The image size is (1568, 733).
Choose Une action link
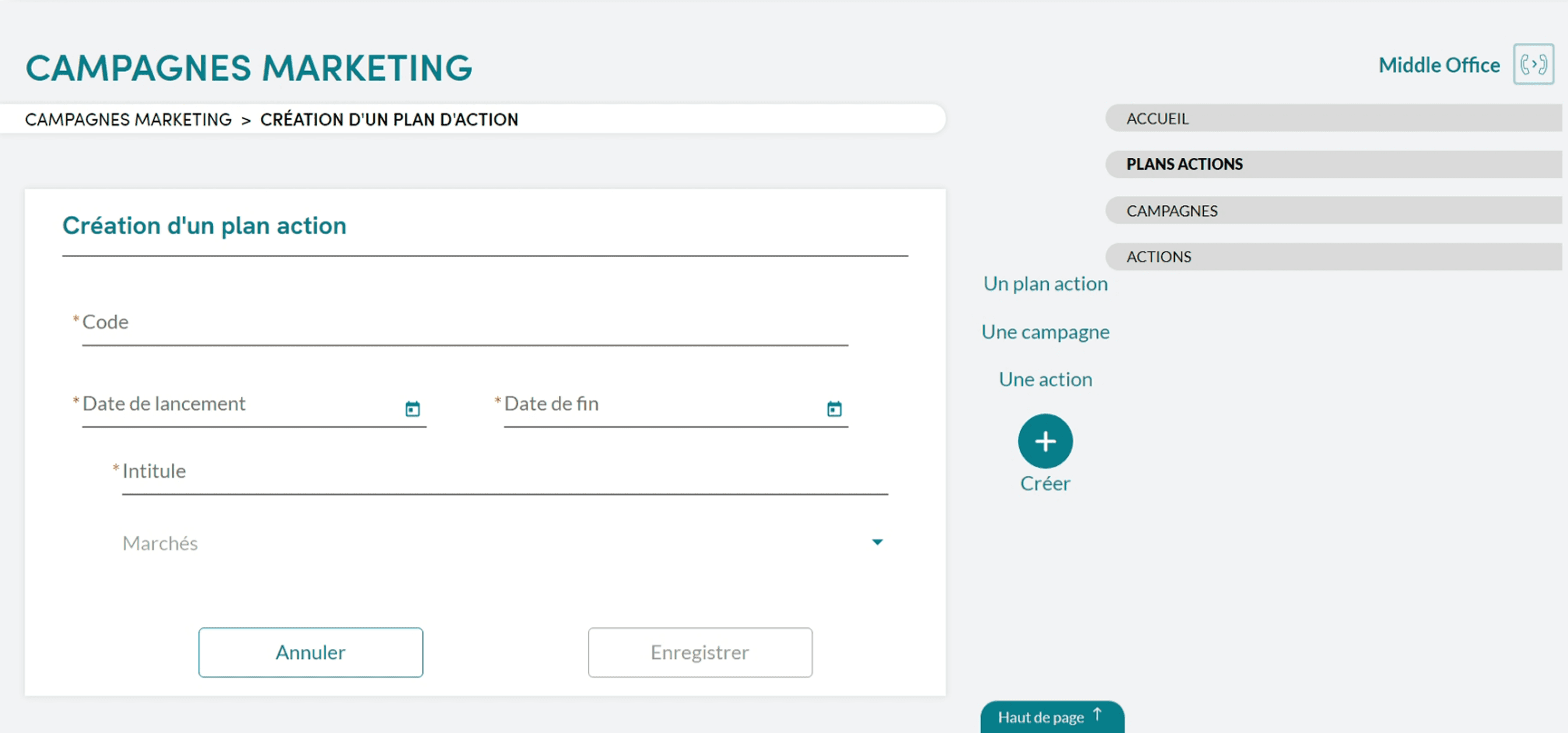coord(1045,380)
